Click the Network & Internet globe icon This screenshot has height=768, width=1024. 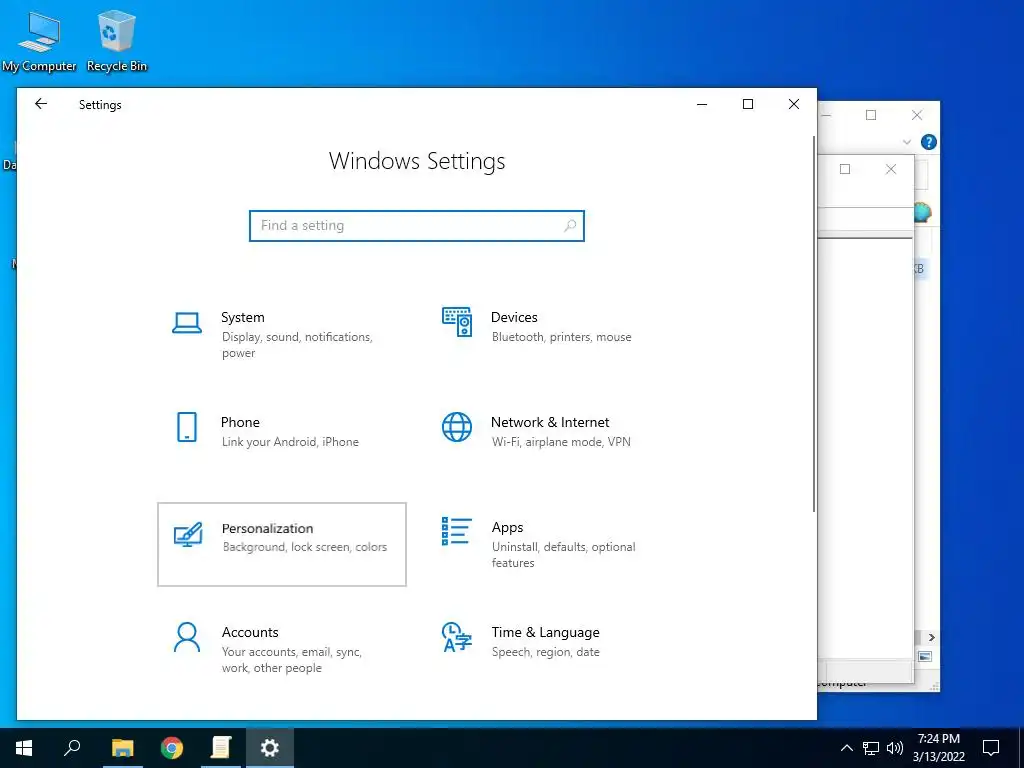[456, 427]
